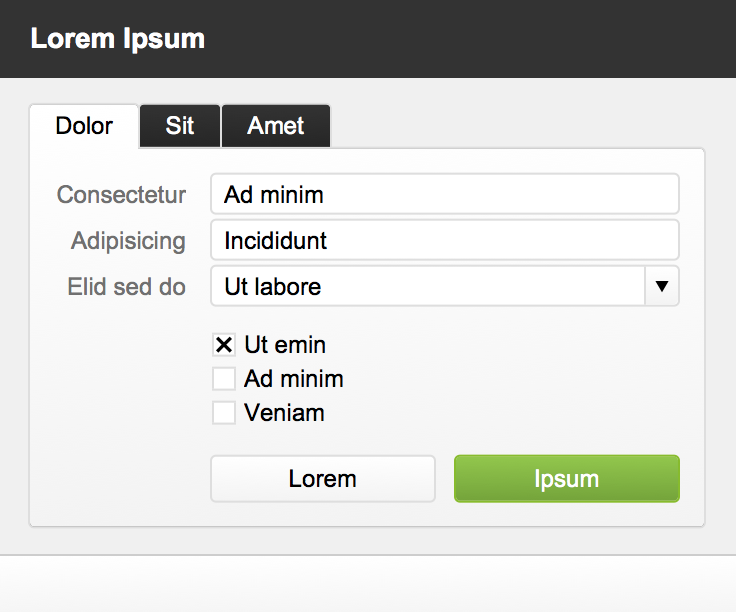Click the Consectetur field label
This screenshot has height=612, width=736.
pos(121,195)
